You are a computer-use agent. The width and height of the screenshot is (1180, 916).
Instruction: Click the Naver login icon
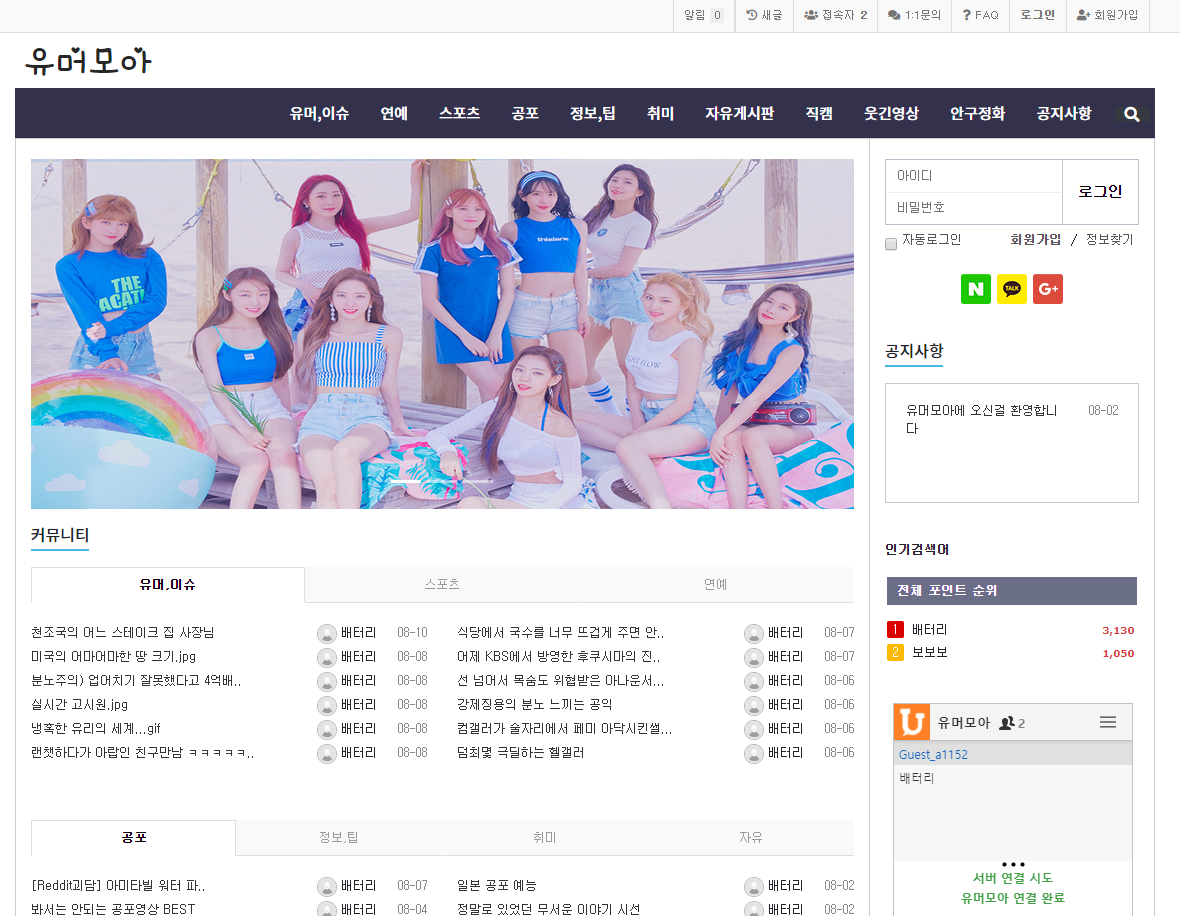(x=975, y=289)
